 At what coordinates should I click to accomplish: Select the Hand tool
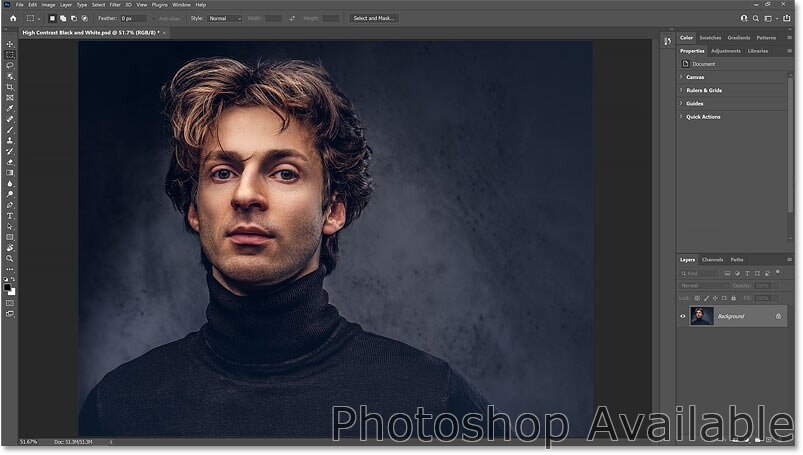point(10,248)
